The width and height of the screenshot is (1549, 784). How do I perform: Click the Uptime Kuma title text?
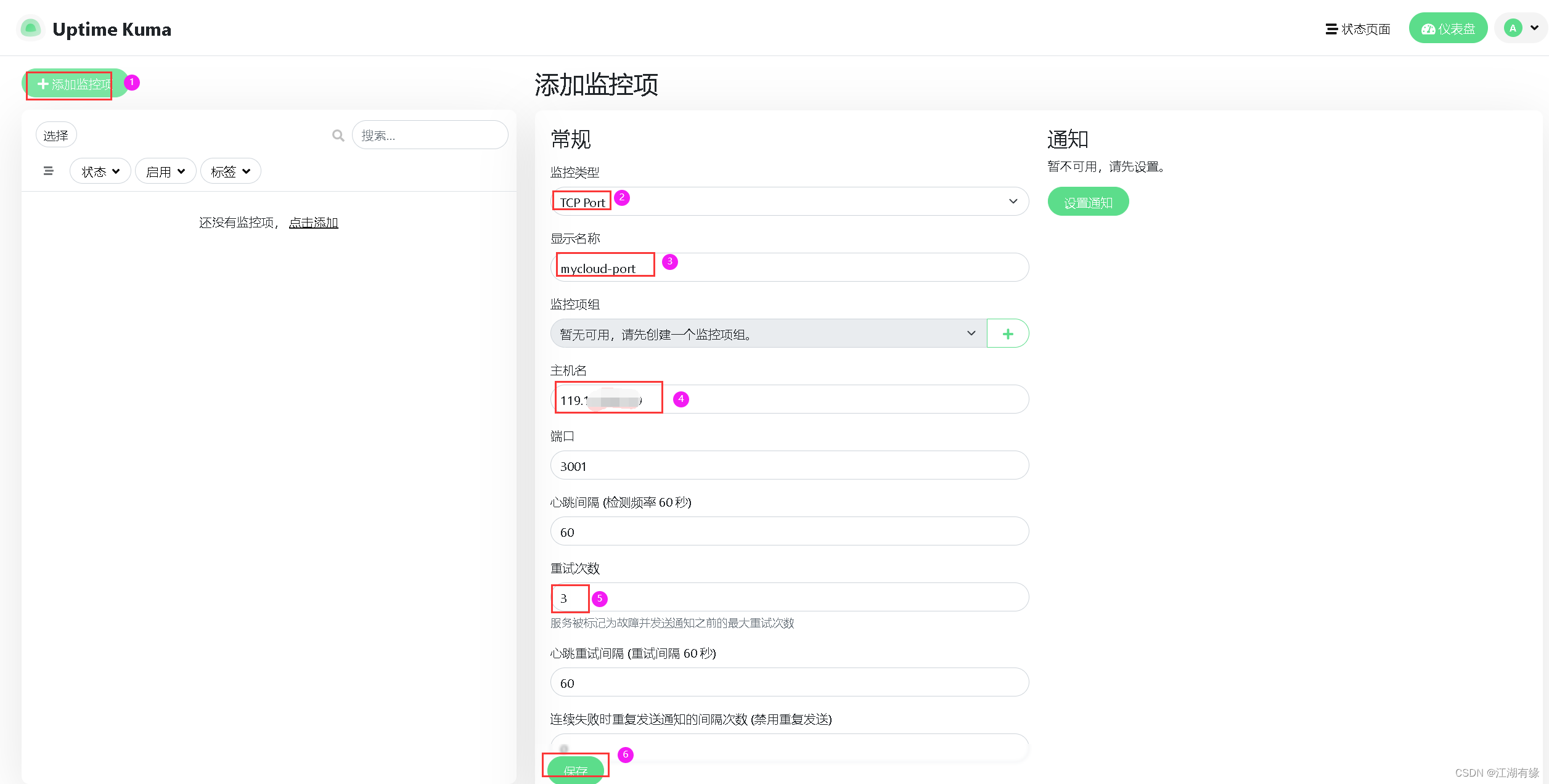112,29
